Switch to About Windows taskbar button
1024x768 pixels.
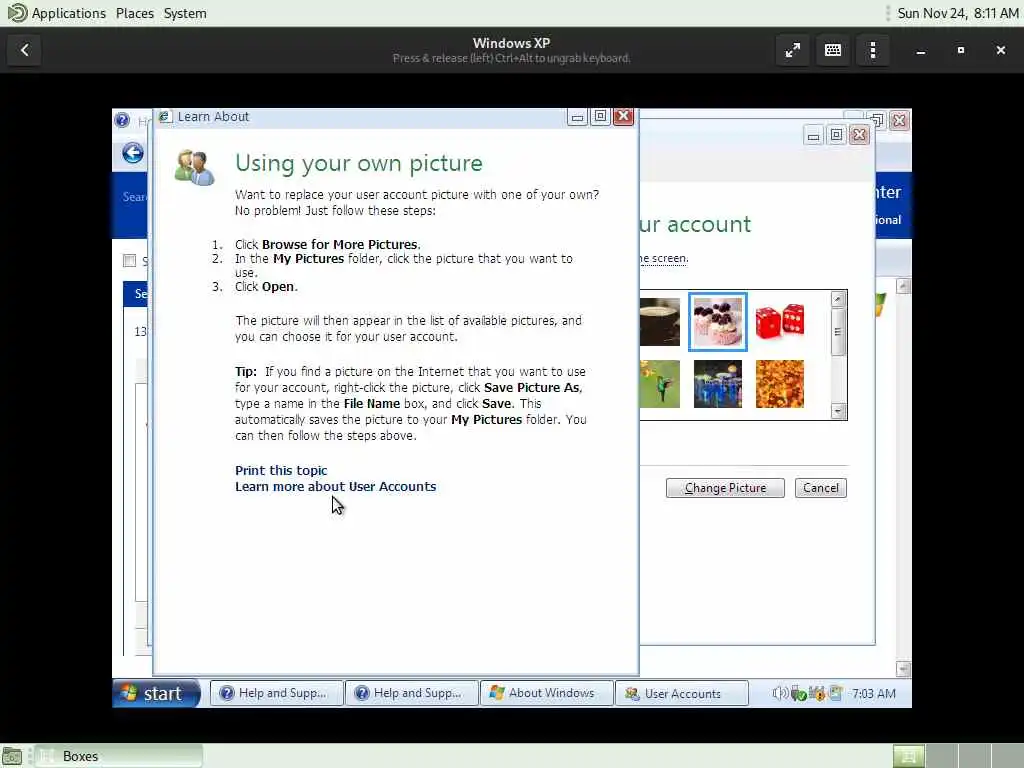pyautogui.click(x=547, y=694)
